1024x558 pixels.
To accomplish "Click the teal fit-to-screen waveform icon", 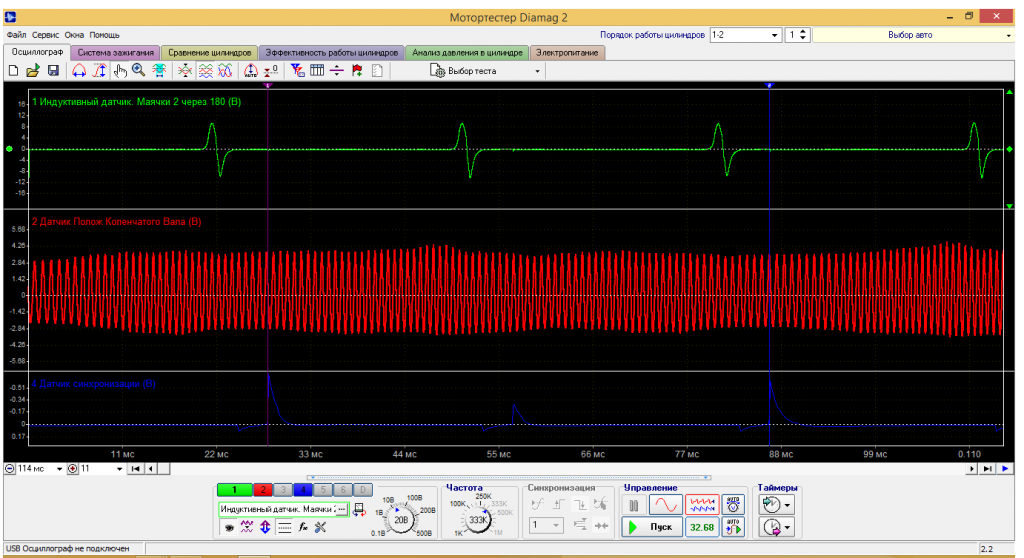I will point(159,71).
